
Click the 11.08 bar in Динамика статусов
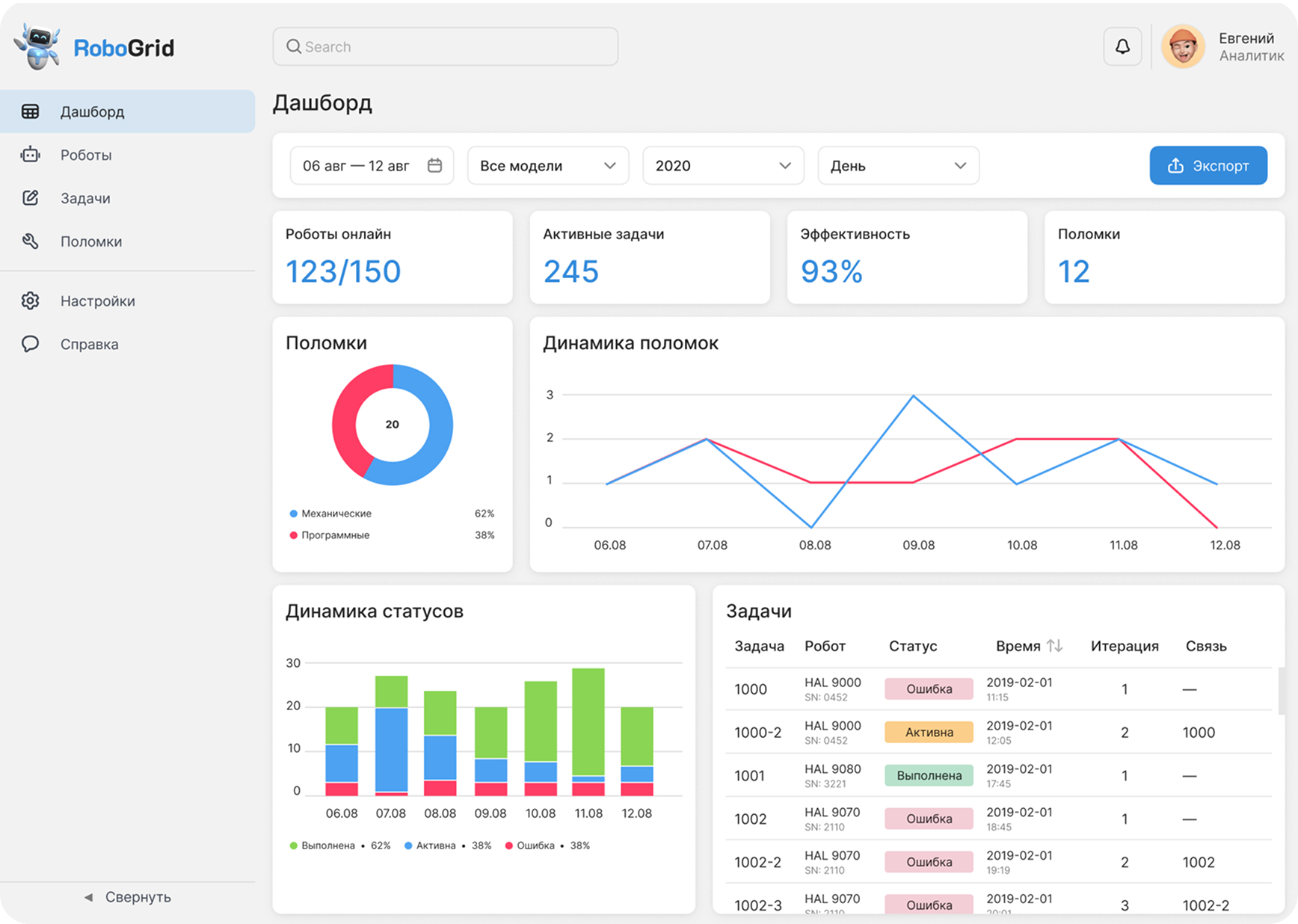(588, 732)
